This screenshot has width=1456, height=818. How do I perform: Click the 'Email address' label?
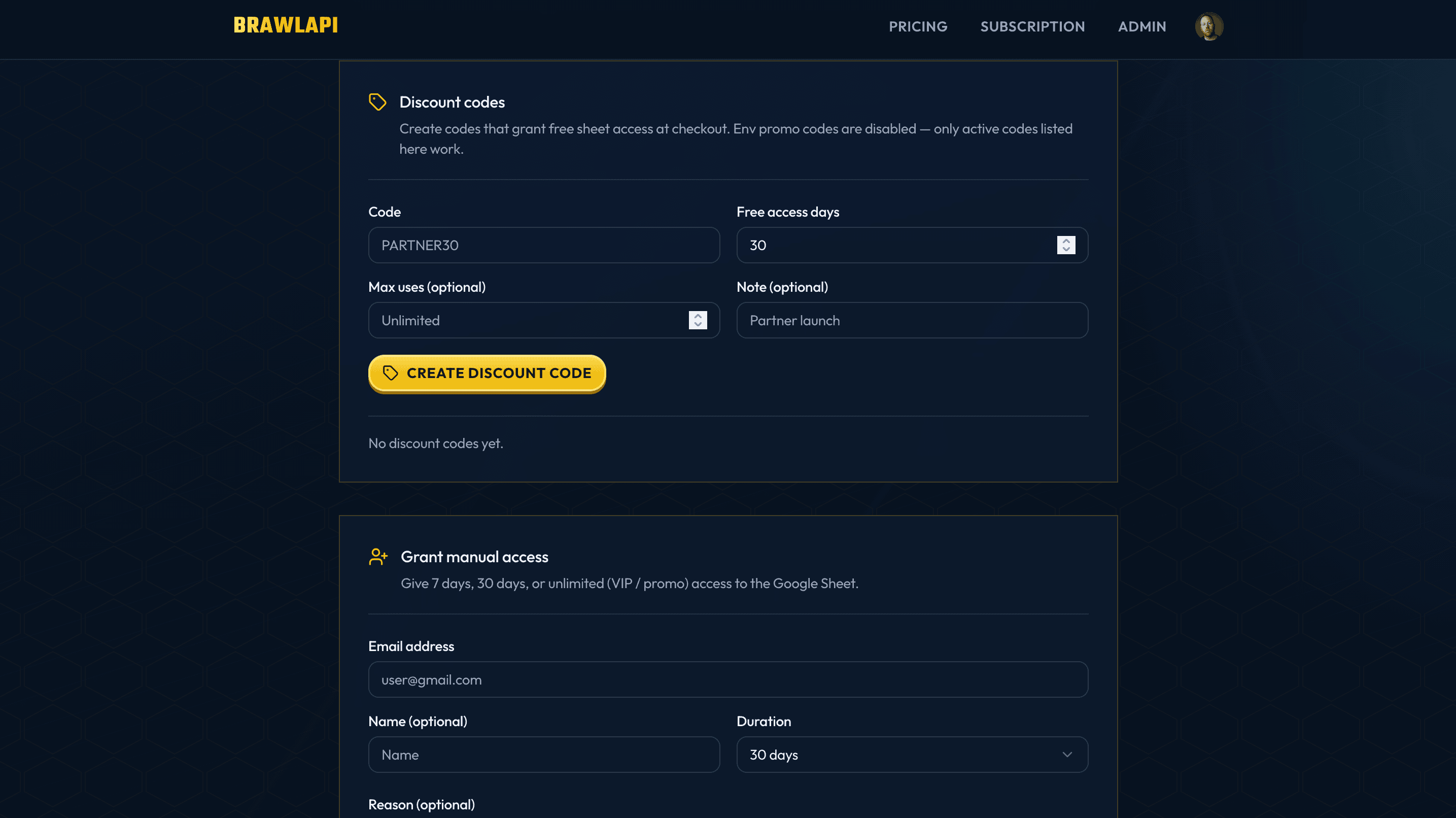411,646
